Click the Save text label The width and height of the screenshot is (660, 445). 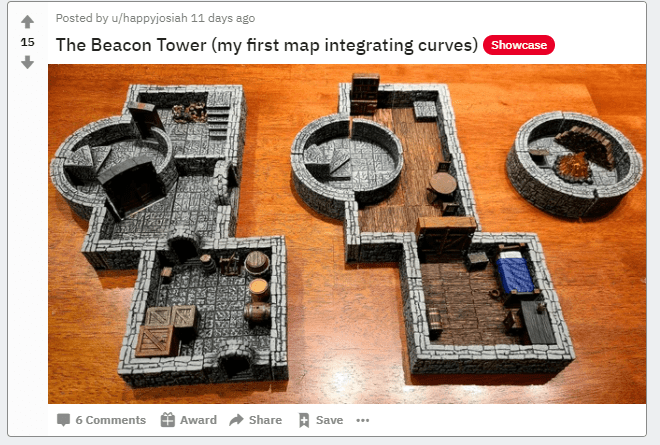pos(330,420)
